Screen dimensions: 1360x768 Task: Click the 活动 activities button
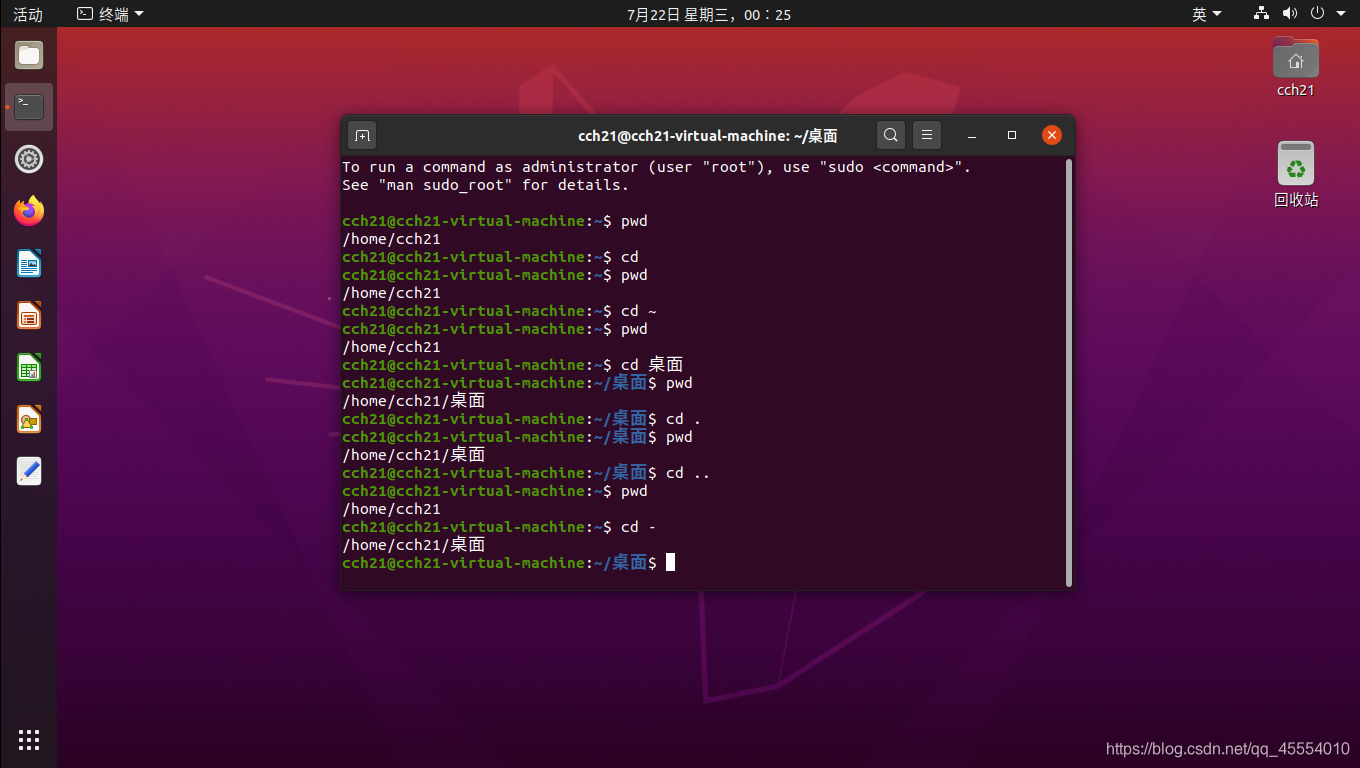(28, 14)
